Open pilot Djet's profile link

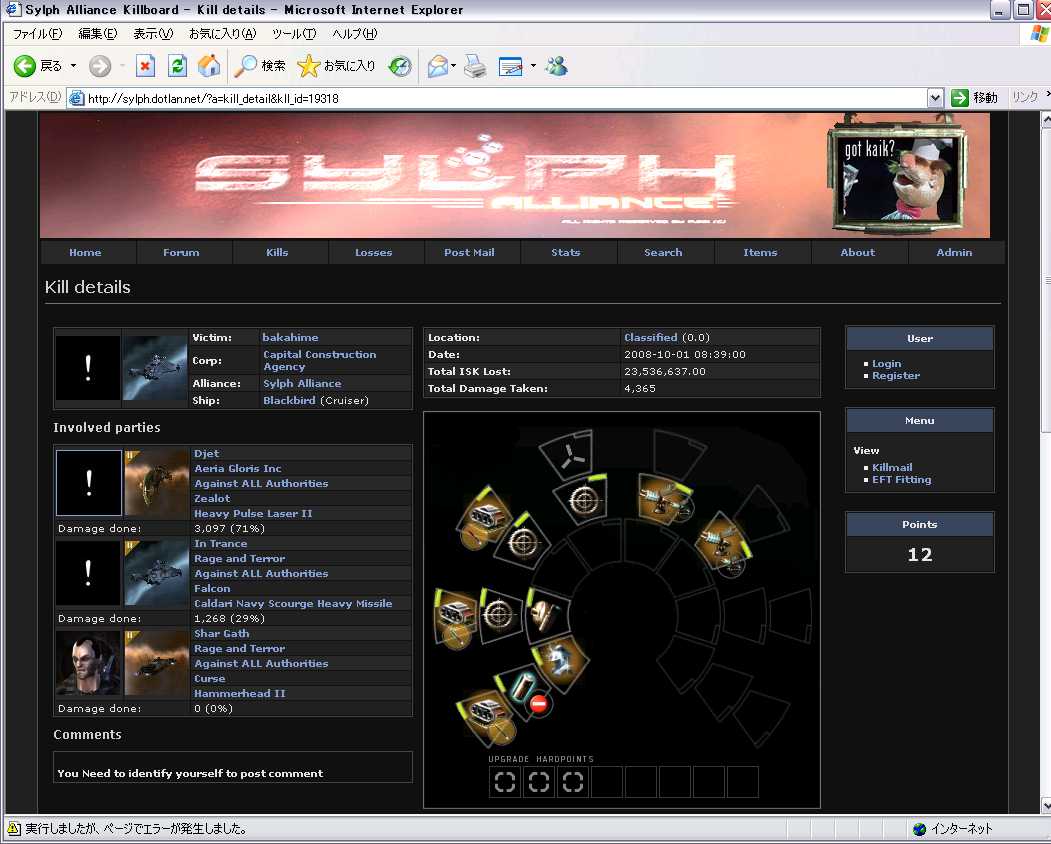pos(206,454)
